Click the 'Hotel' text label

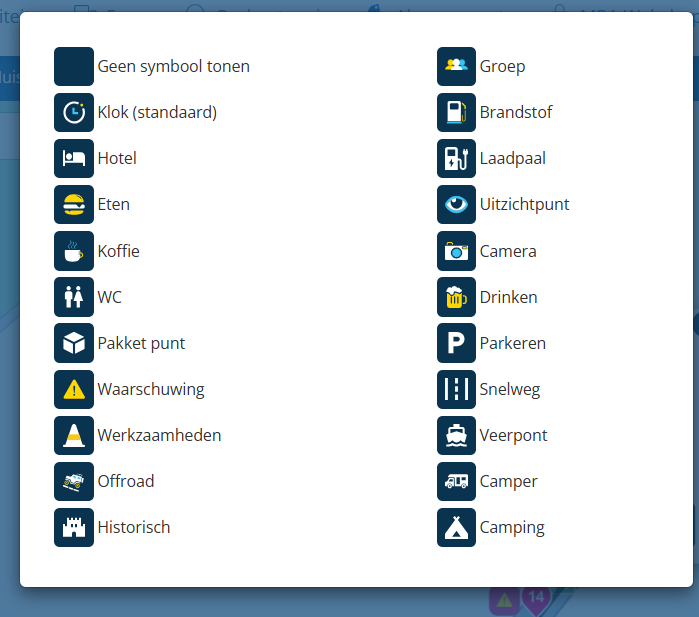[x=117, y=158]
